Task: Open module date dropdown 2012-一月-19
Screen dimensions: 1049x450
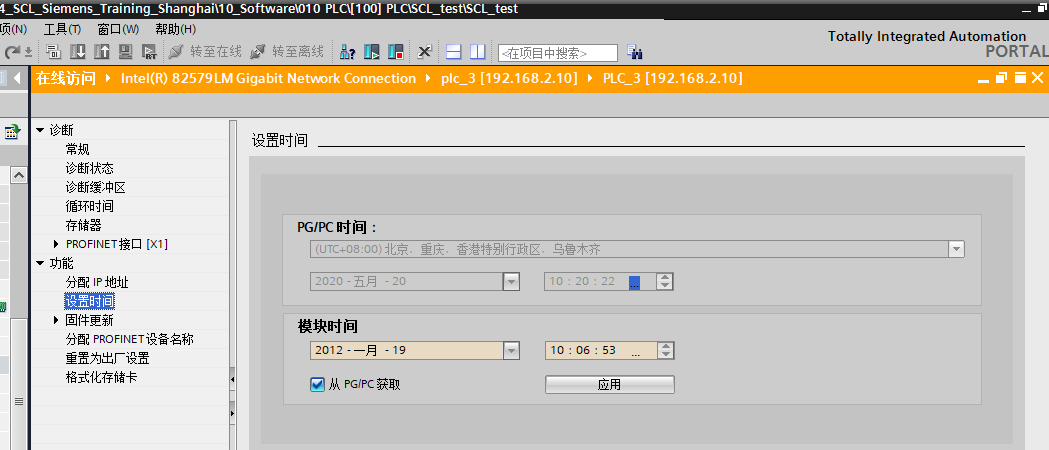Action: point(511,350)
